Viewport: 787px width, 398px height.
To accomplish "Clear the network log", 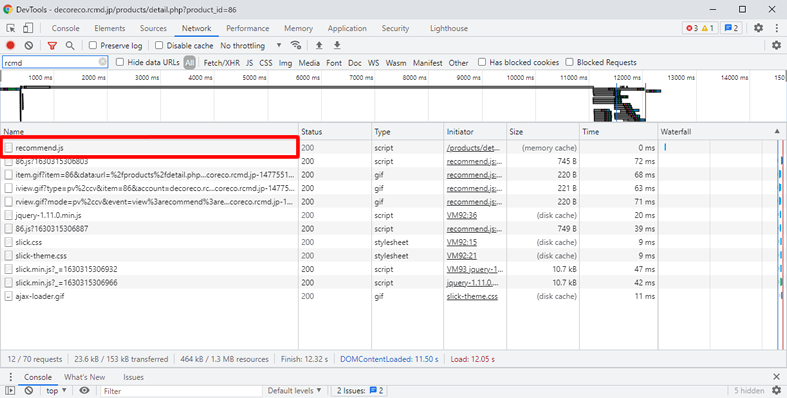I will (x=29, y=45).
